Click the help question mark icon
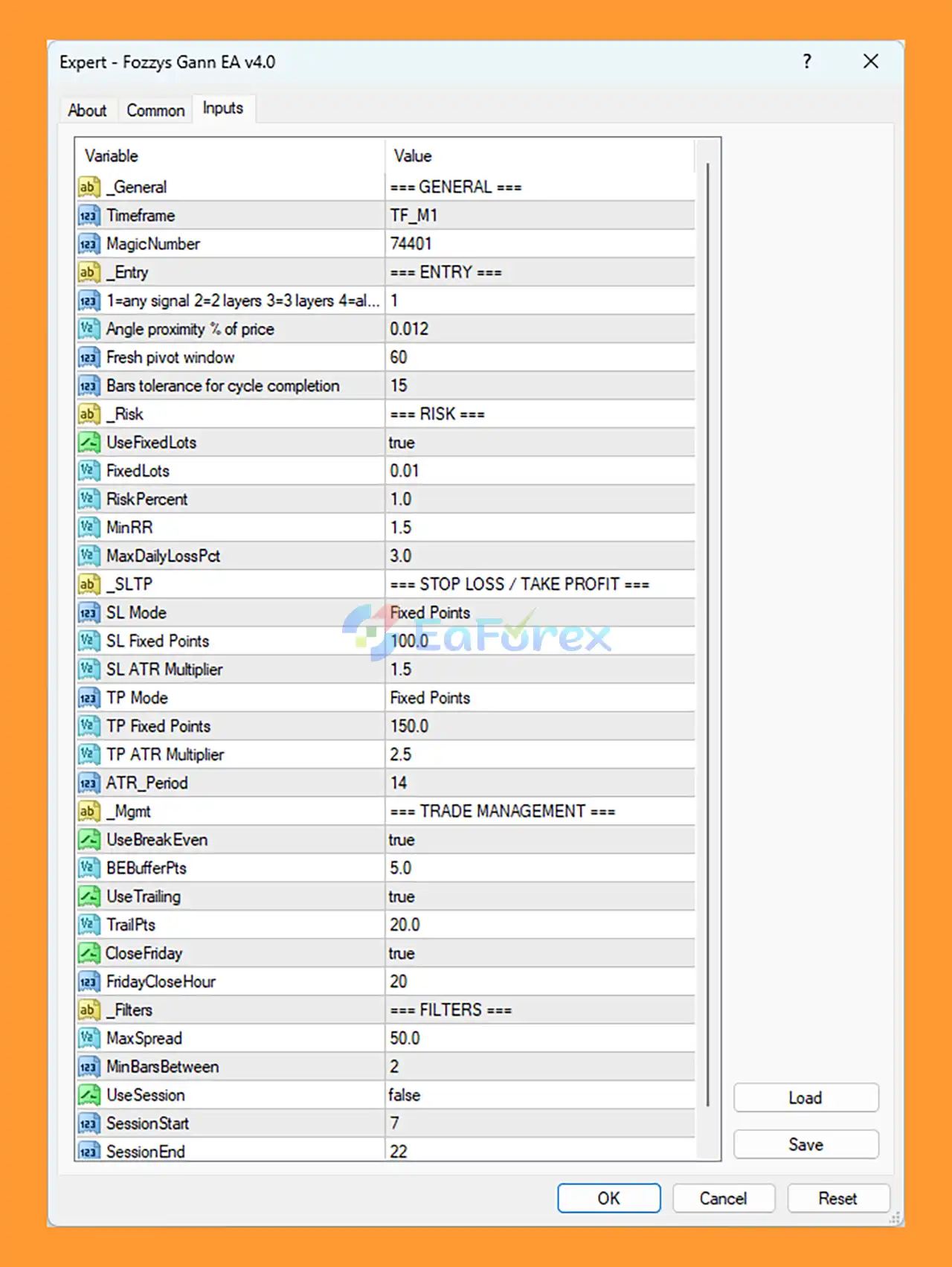 [x=807, y=62]
